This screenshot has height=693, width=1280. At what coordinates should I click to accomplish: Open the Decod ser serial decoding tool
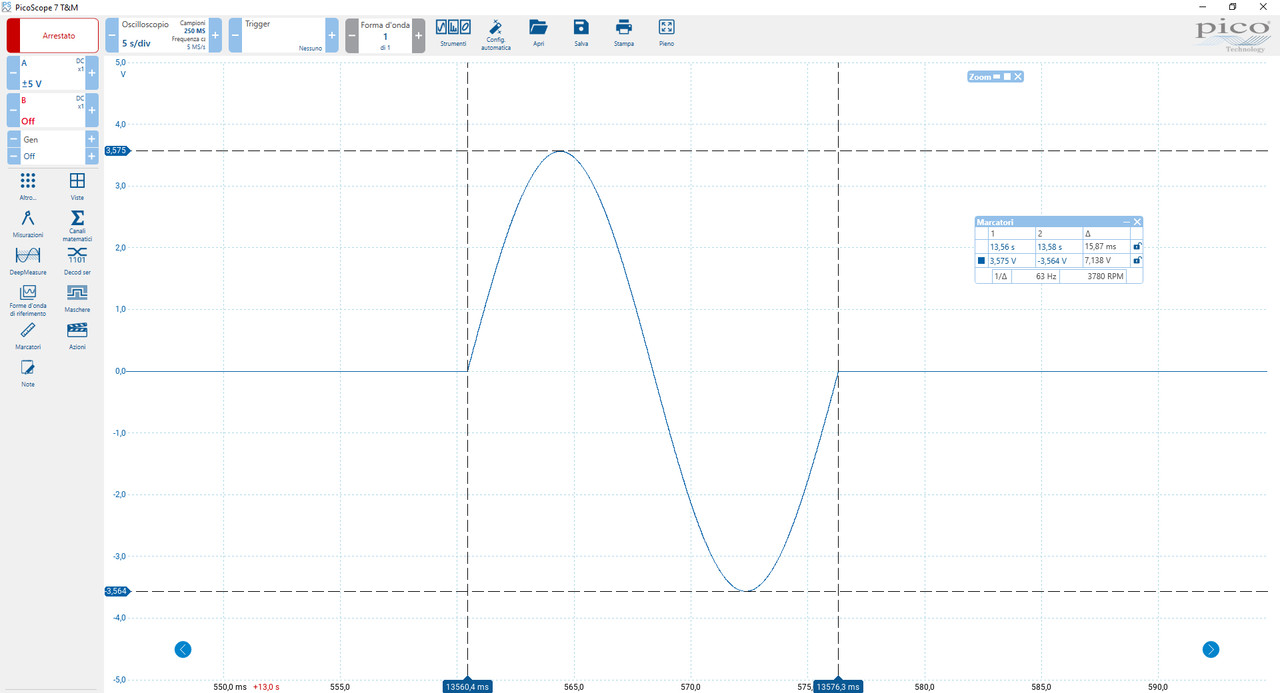coord(77,260)
